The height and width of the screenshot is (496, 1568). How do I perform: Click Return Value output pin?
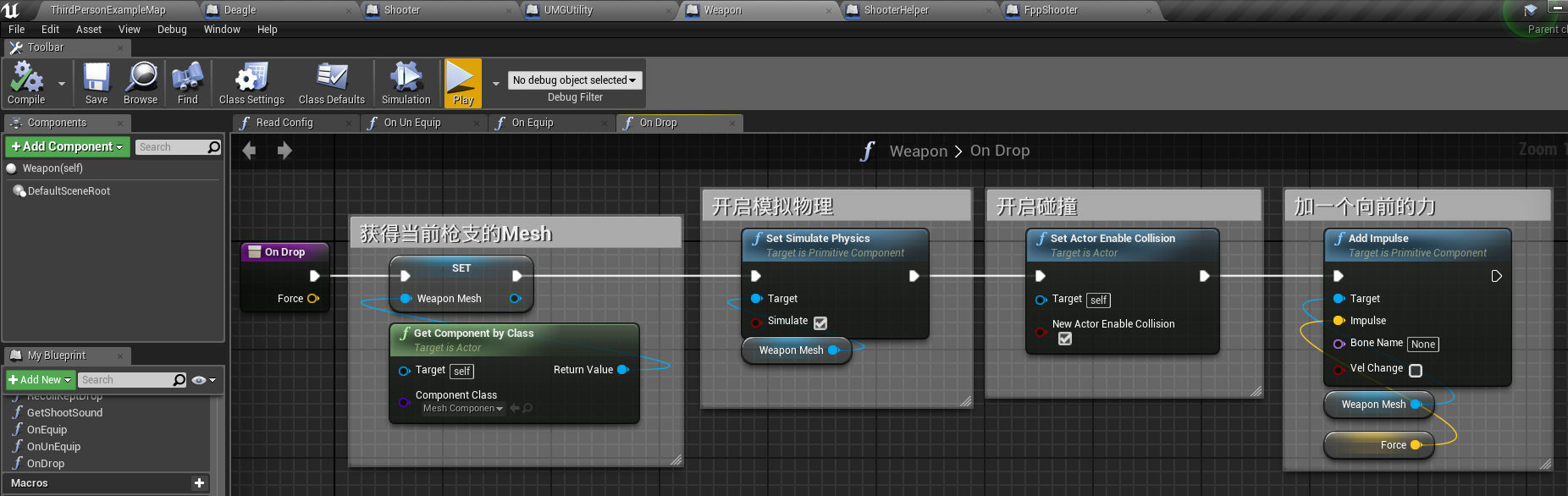point(623,370)
